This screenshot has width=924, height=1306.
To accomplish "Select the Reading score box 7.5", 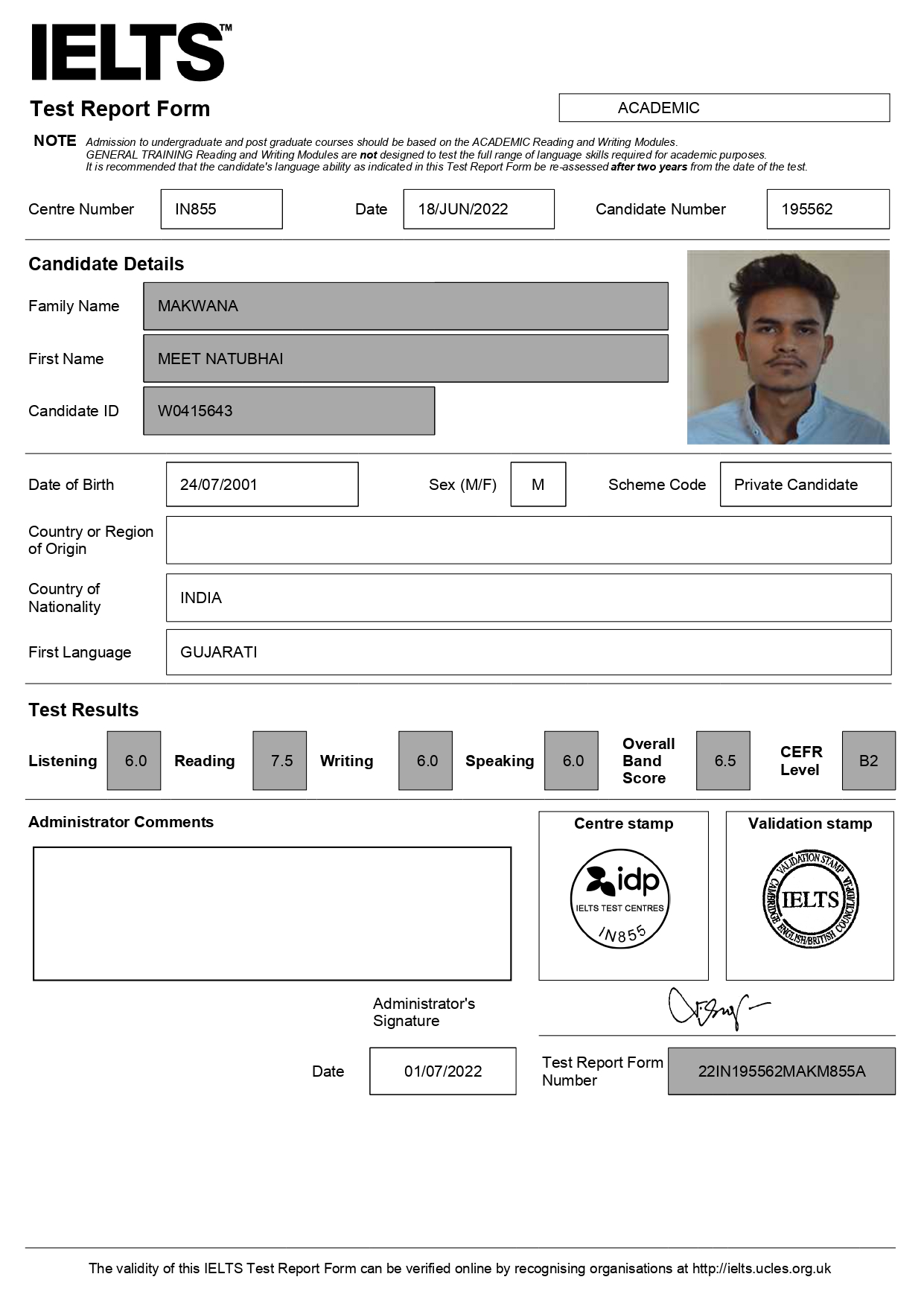I will coord(280,760).
